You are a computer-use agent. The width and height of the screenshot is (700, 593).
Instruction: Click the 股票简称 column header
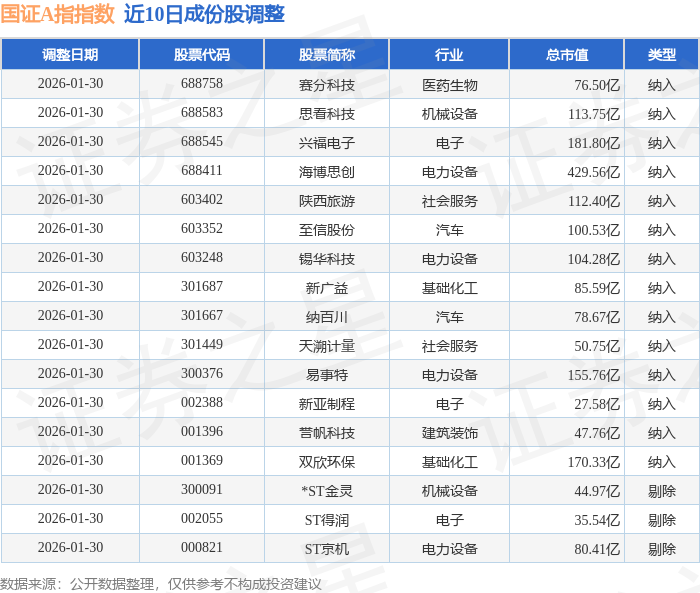327,54
